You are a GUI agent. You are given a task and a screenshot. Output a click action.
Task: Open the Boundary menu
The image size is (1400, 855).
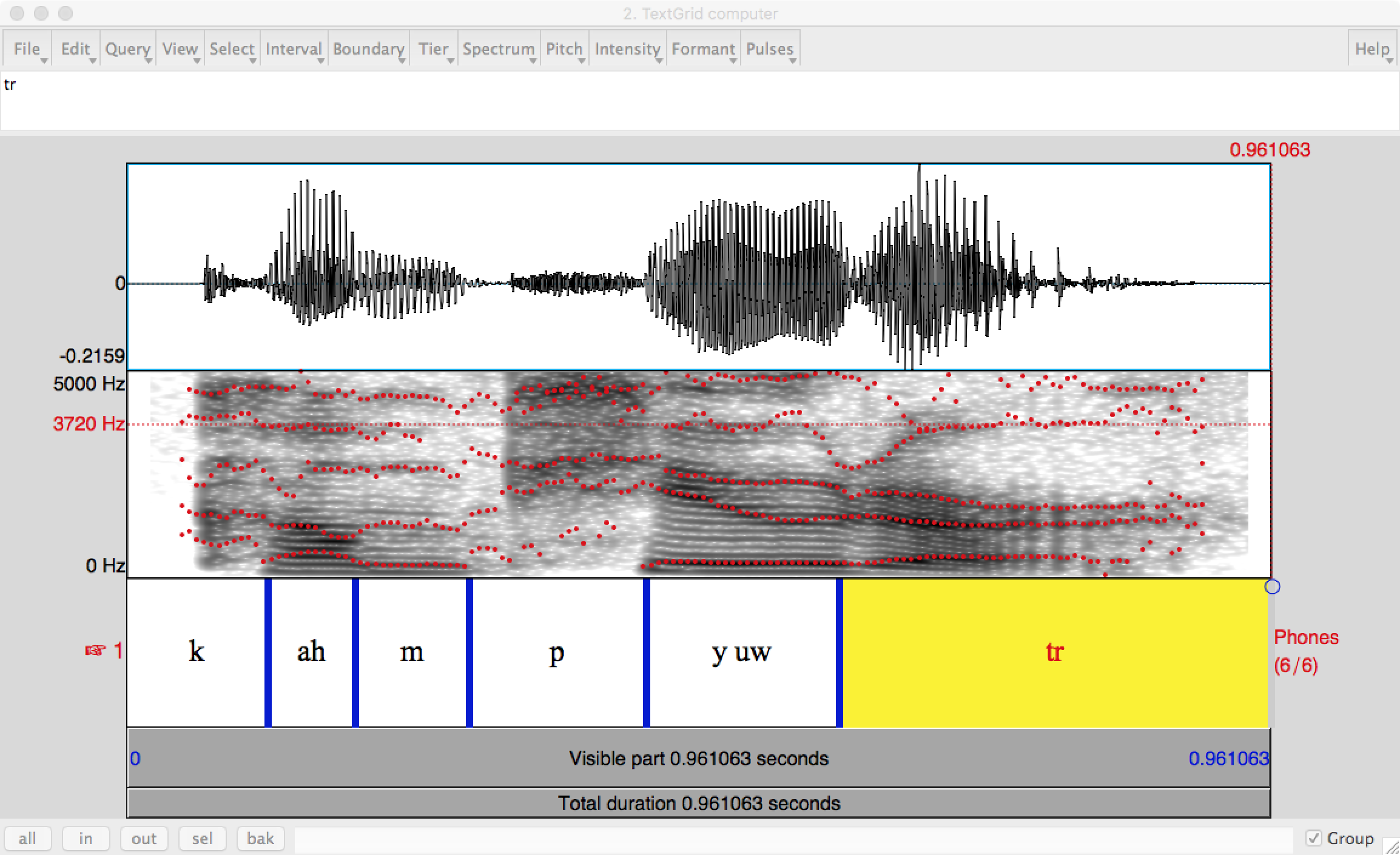pyautogui.click(x=368, y=49)
